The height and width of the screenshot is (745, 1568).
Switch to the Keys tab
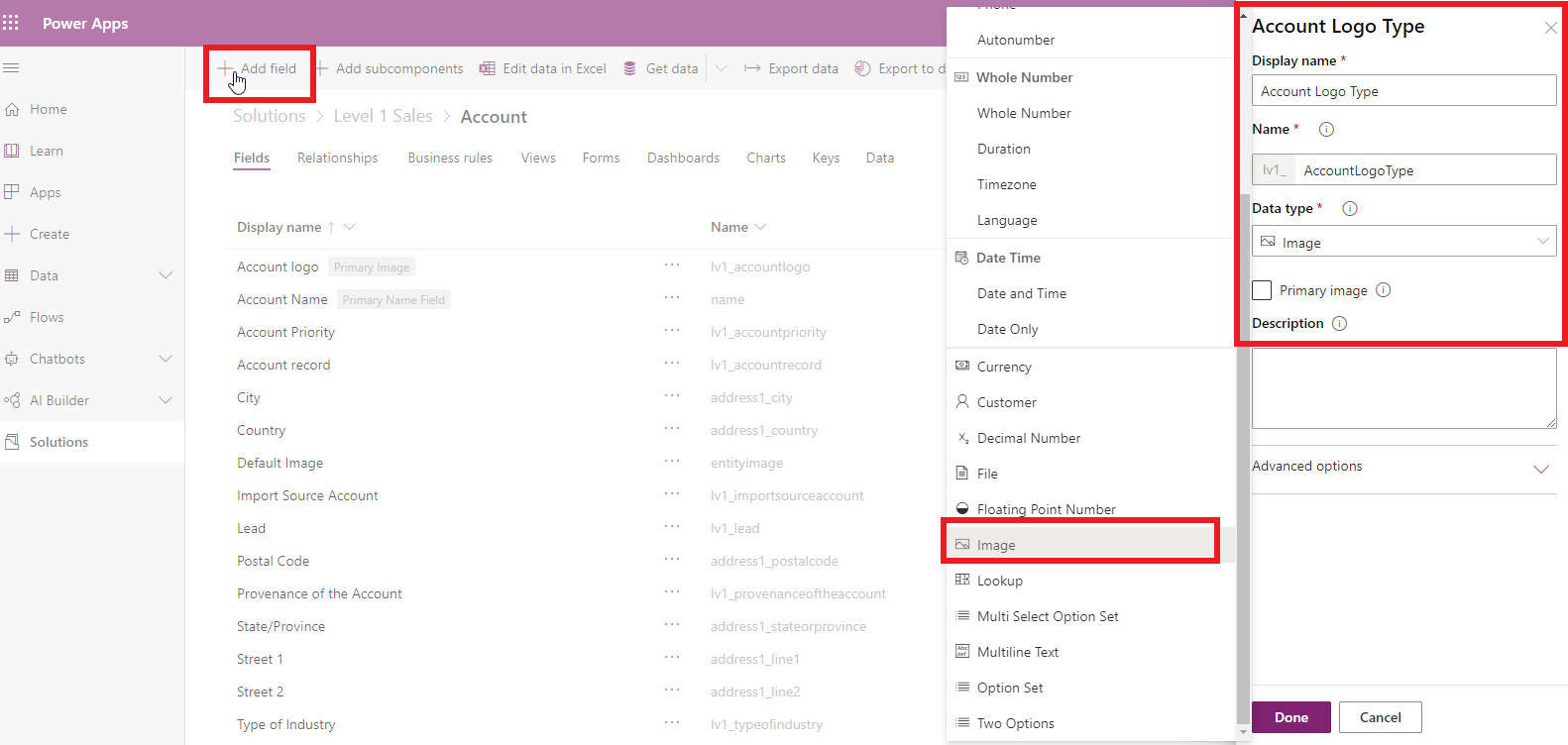826,158
